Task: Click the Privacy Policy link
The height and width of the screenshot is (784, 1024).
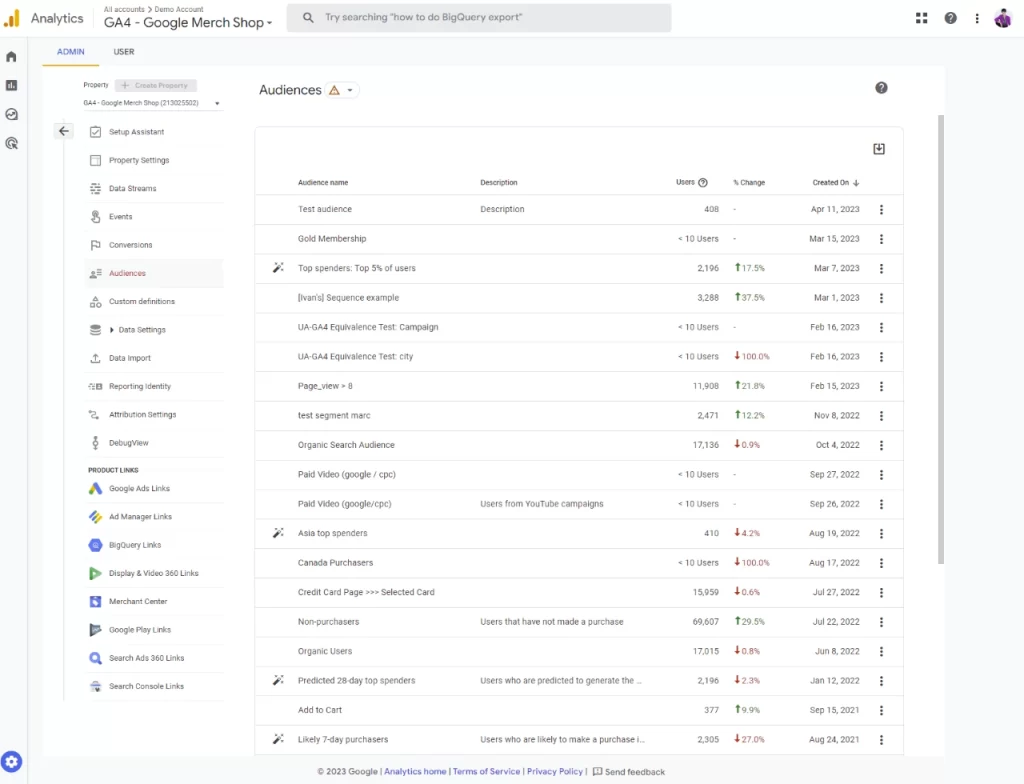Action: [x=554, y=772]
